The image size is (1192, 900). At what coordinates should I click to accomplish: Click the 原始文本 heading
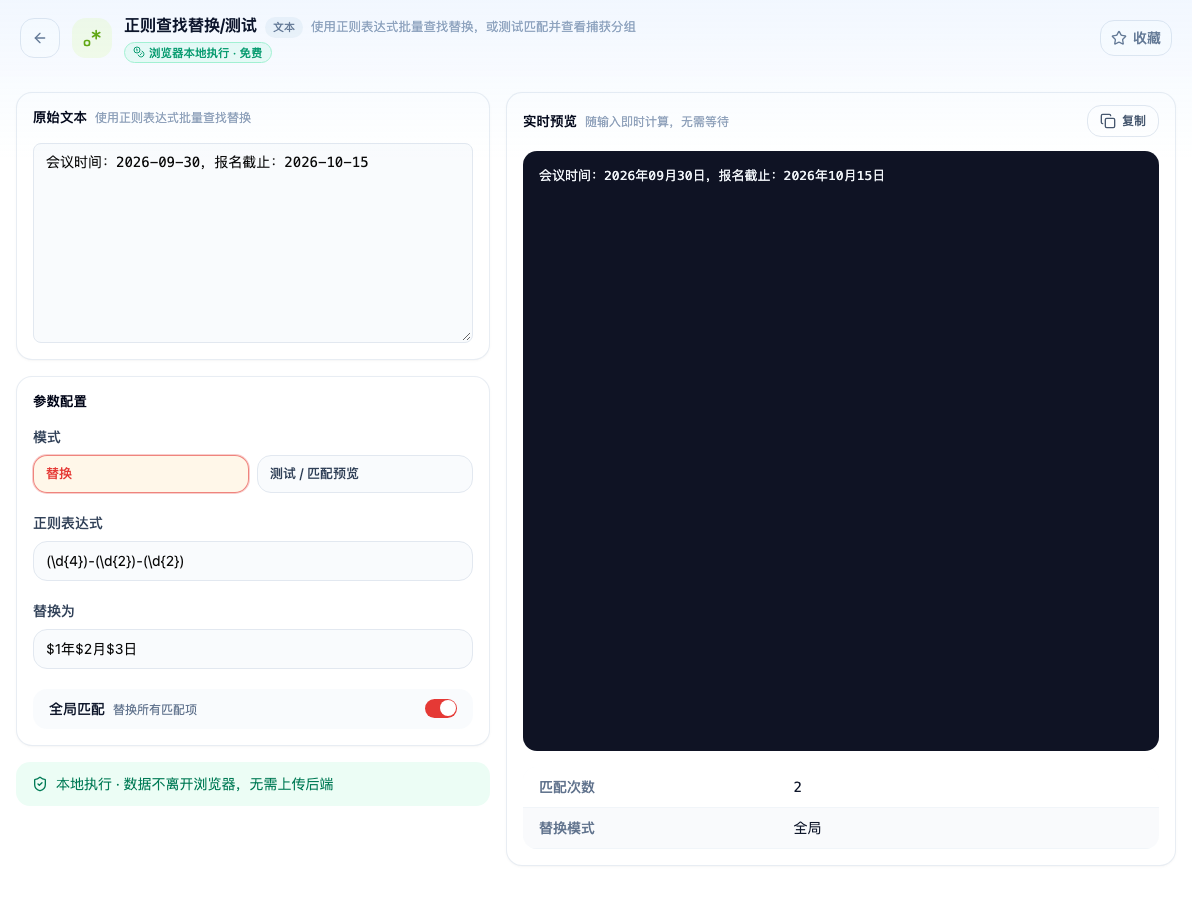coord(60,118)
